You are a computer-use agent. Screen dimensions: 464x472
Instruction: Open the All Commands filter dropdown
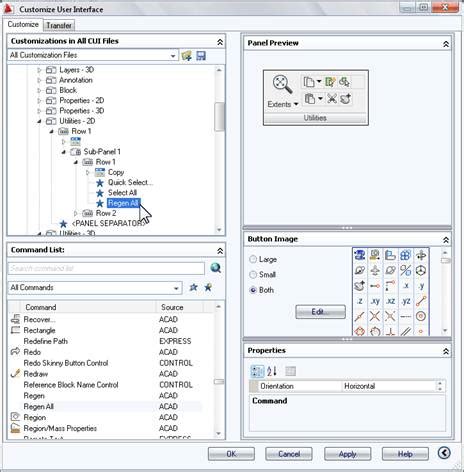click(x=95, y=288)
